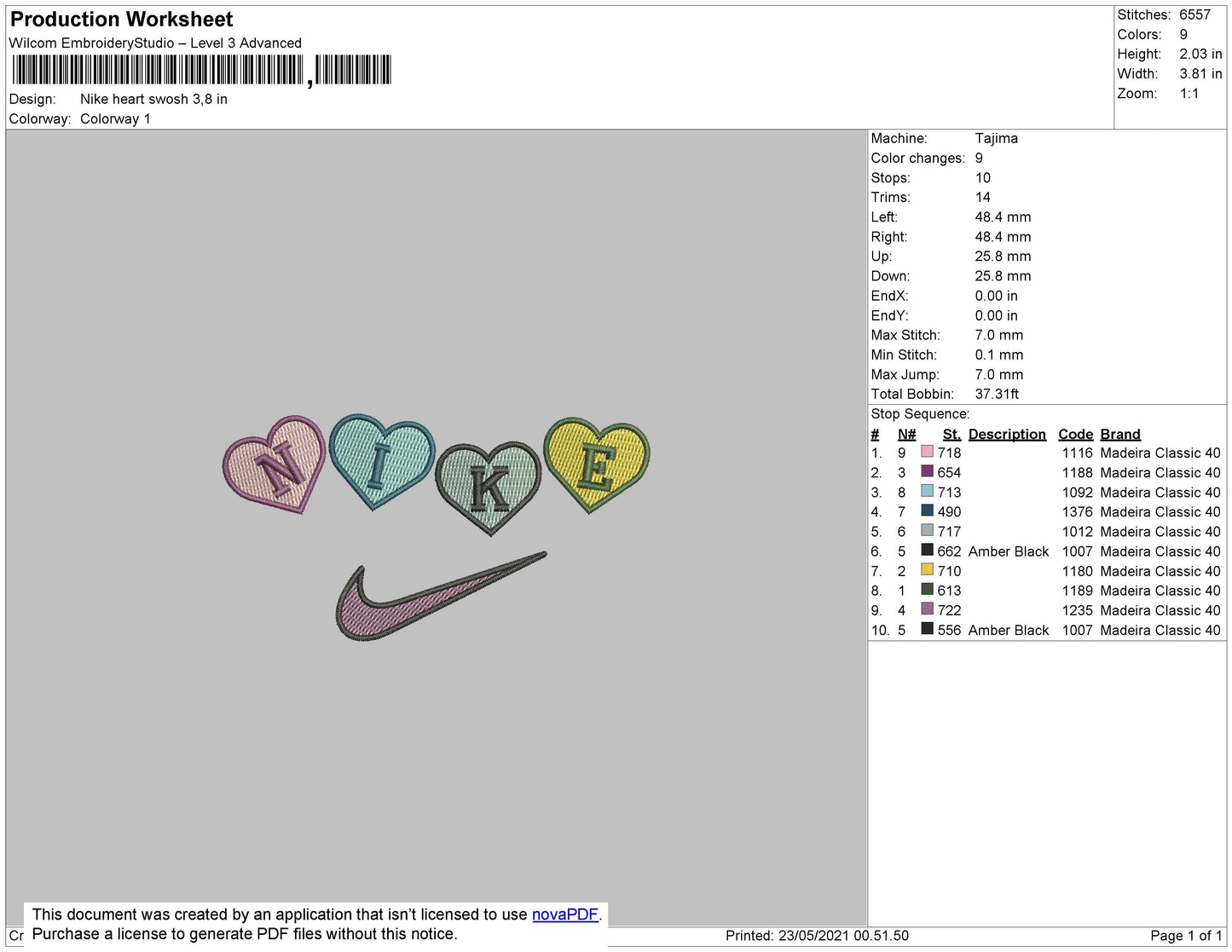Click dark blue swatch for thread 1376
Image resolution: width=1232 pixels, height=952 pixels.
tap(927, 511)
